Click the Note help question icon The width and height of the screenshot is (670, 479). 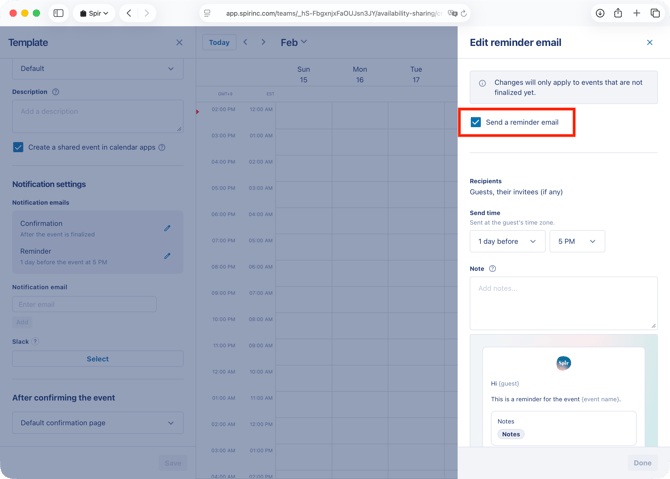point(492,269)
